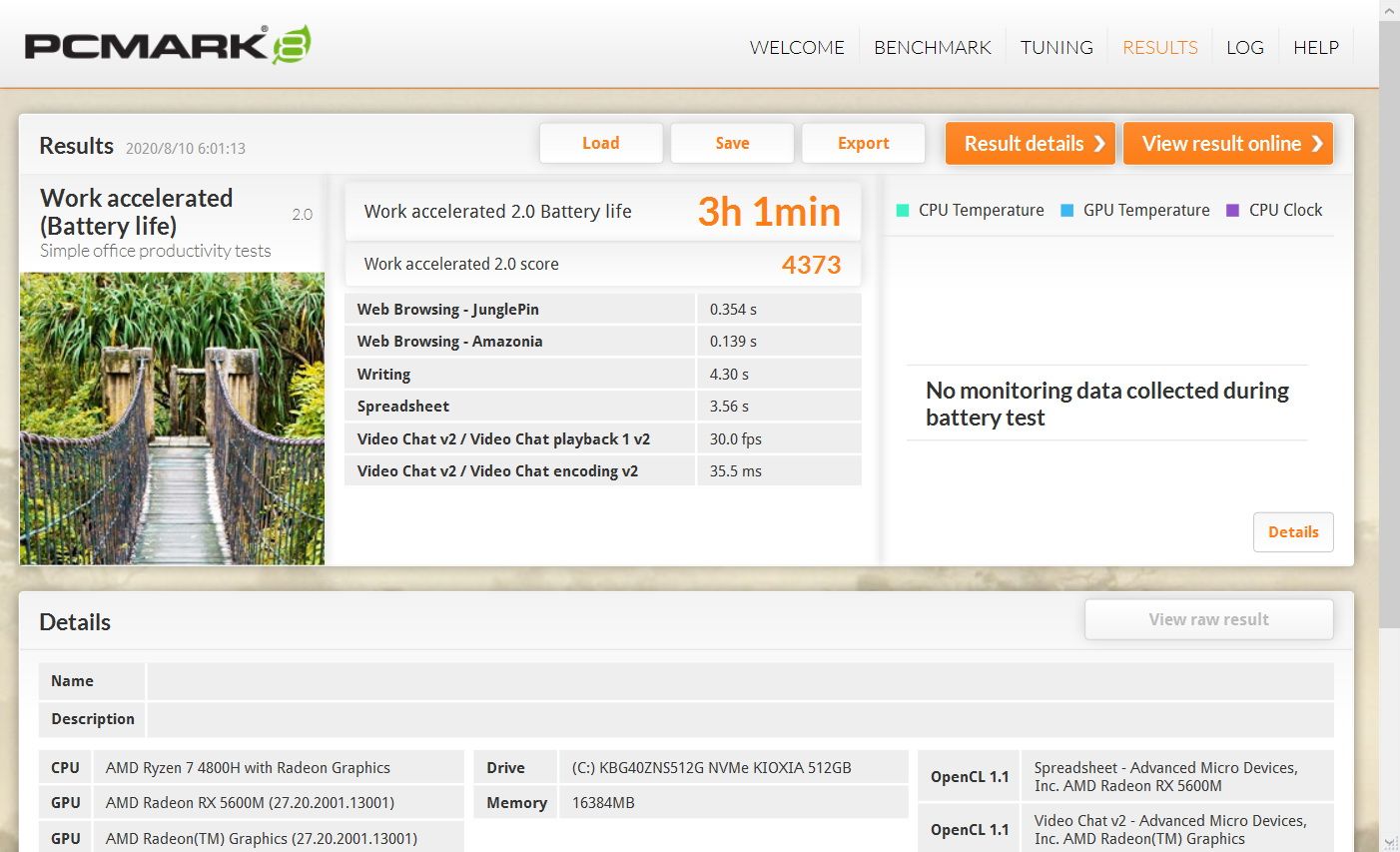
Task: Click the "4373" score value
Action: click(x=811, y=265)
